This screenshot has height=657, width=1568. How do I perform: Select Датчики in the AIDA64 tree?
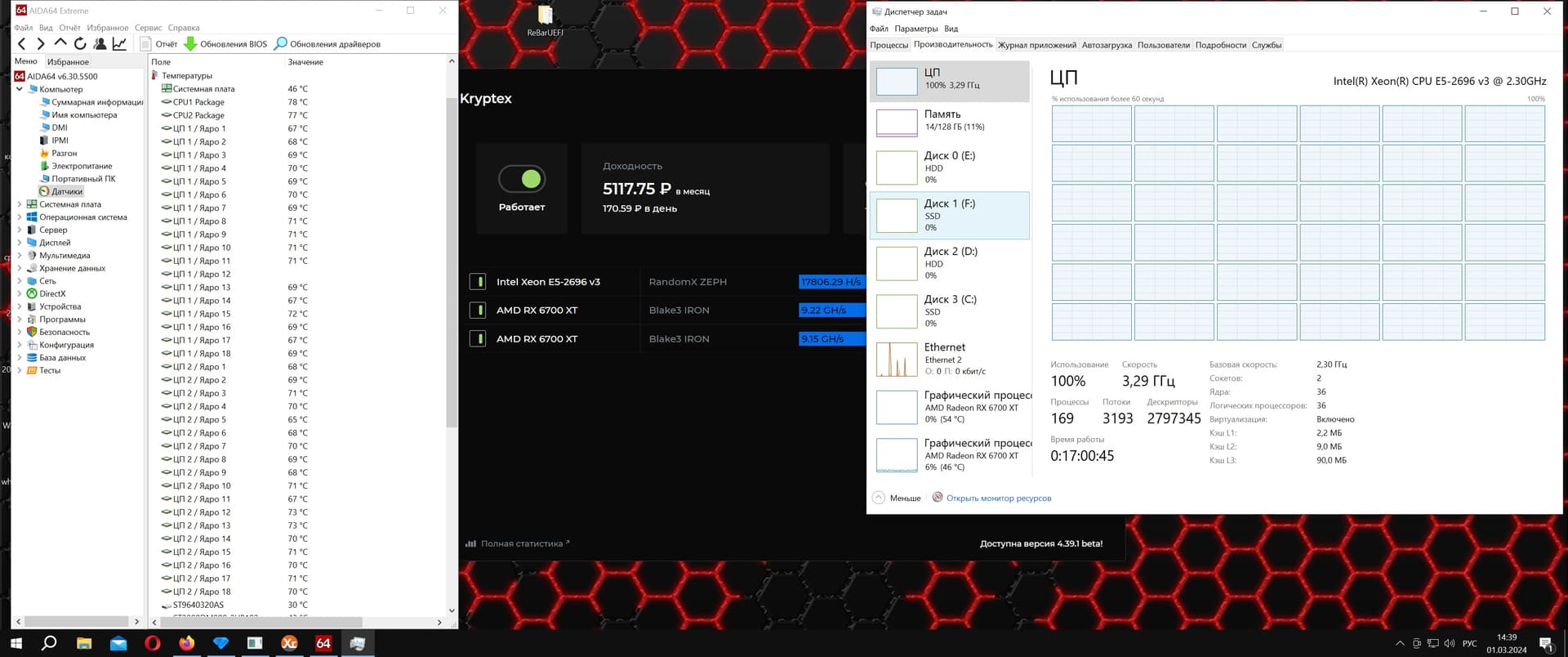pyautogui.click(x=61, y=191)
